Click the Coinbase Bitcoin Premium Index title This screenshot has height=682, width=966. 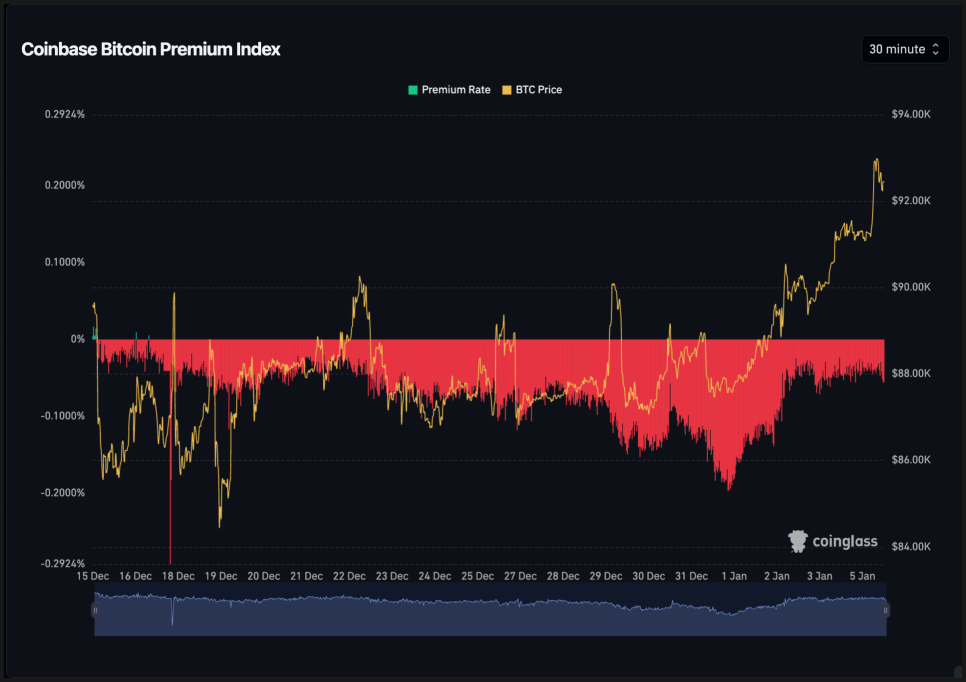151,49
